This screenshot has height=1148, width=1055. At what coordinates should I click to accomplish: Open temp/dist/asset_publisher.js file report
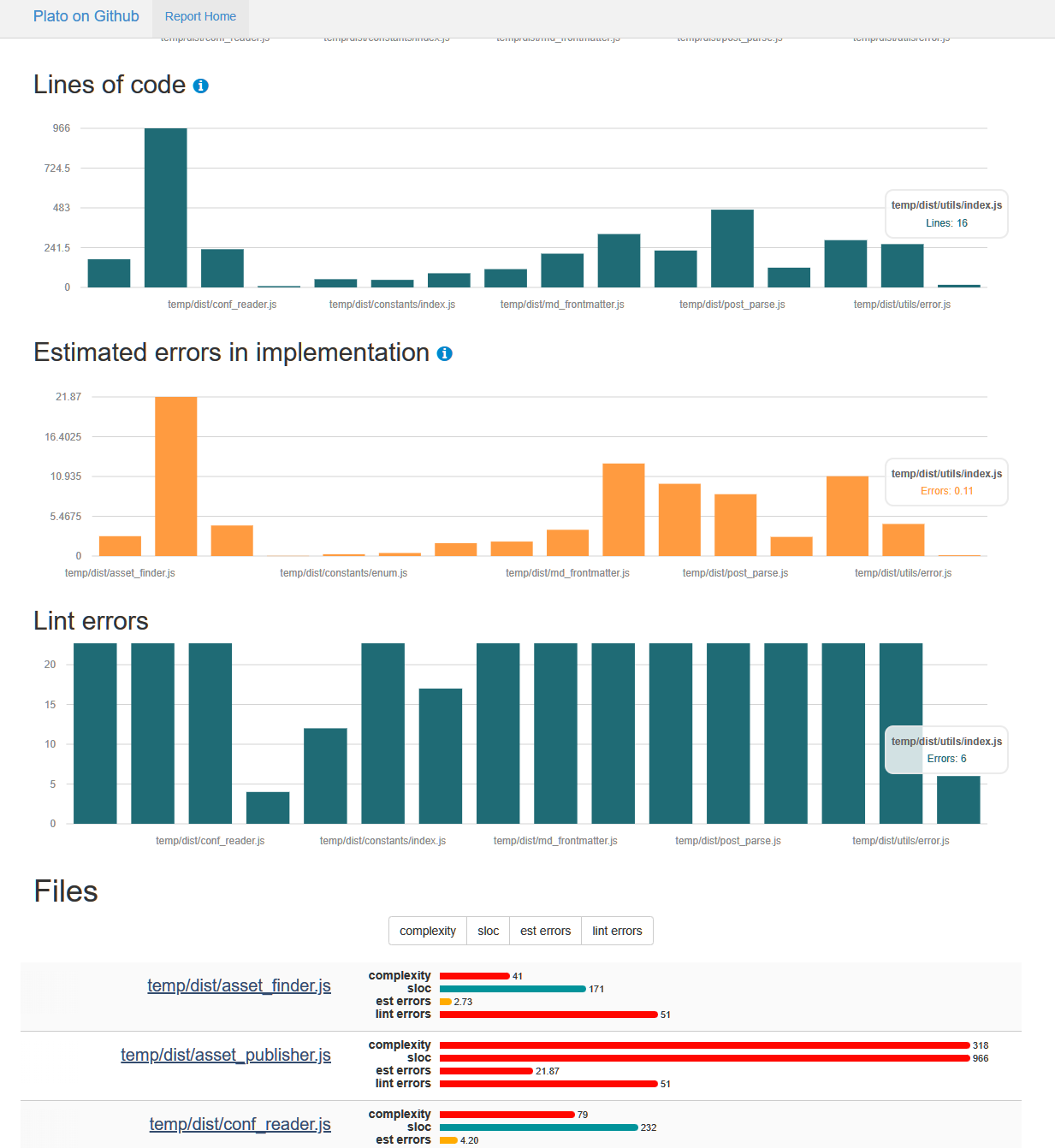(225, 1055)
